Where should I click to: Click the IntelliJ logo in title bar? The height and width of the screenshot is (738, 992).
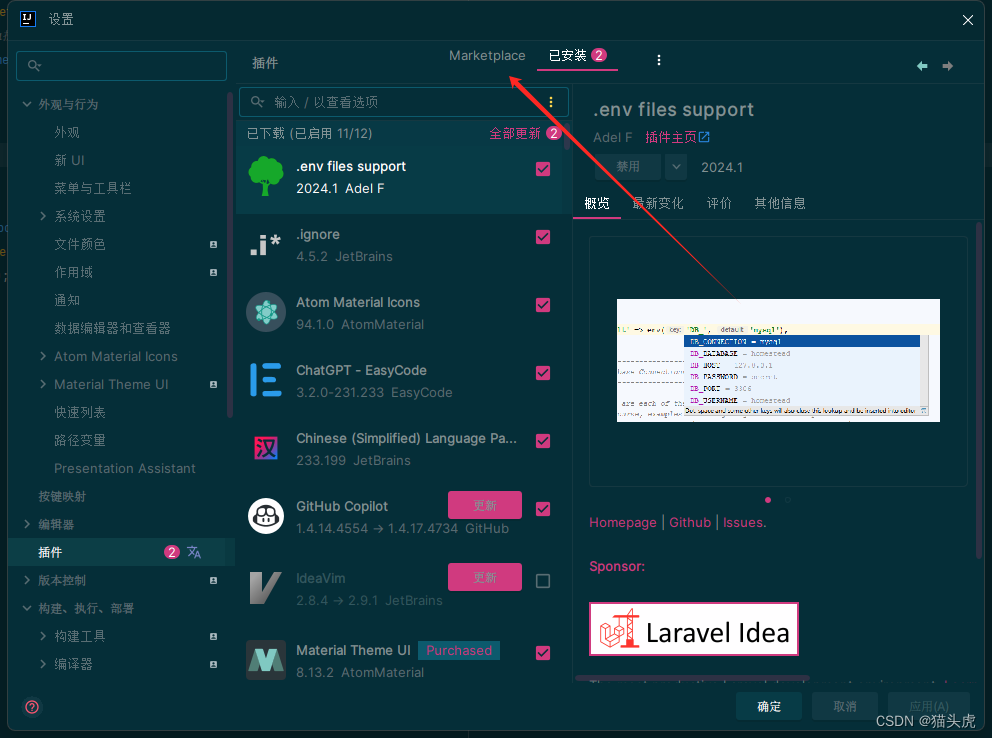point(27,19)
